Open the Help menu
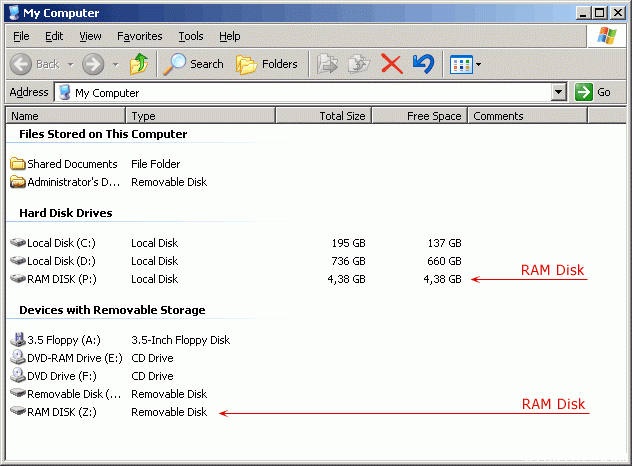Image resolution: width=632 pixels, height=466 pixels. 230,36
